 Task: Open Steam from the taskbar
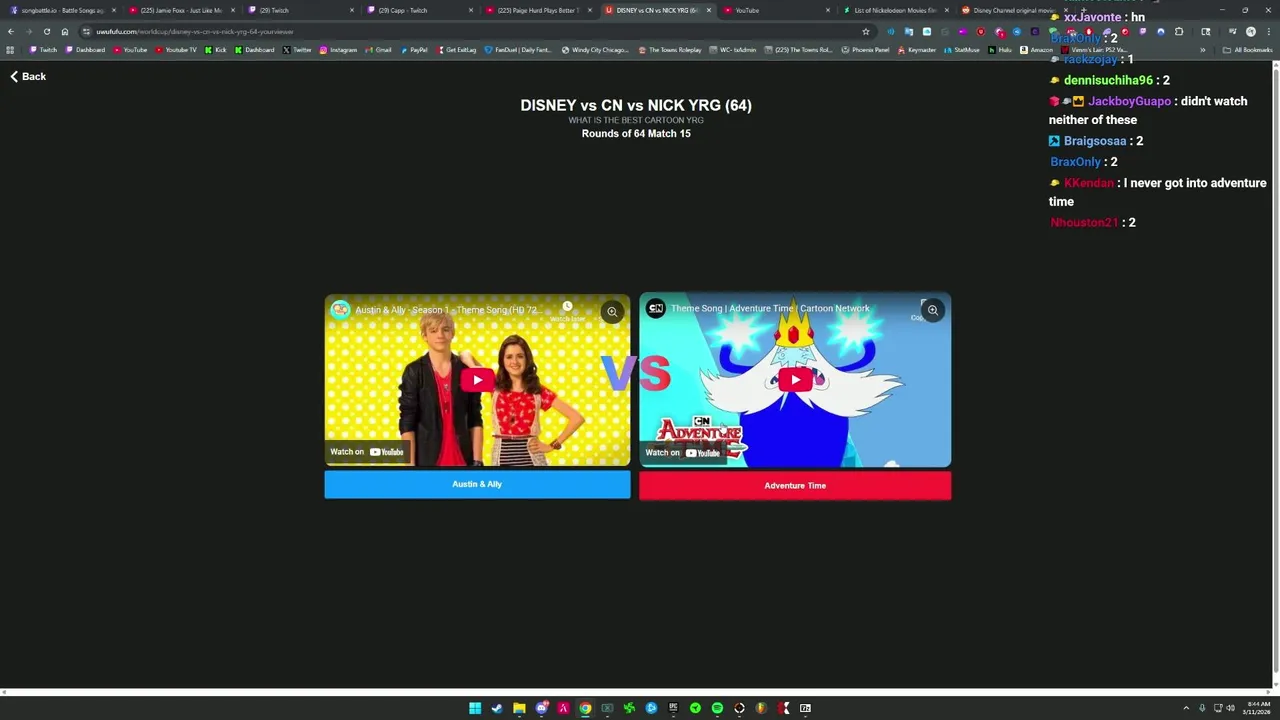click(x=497, y=708)
